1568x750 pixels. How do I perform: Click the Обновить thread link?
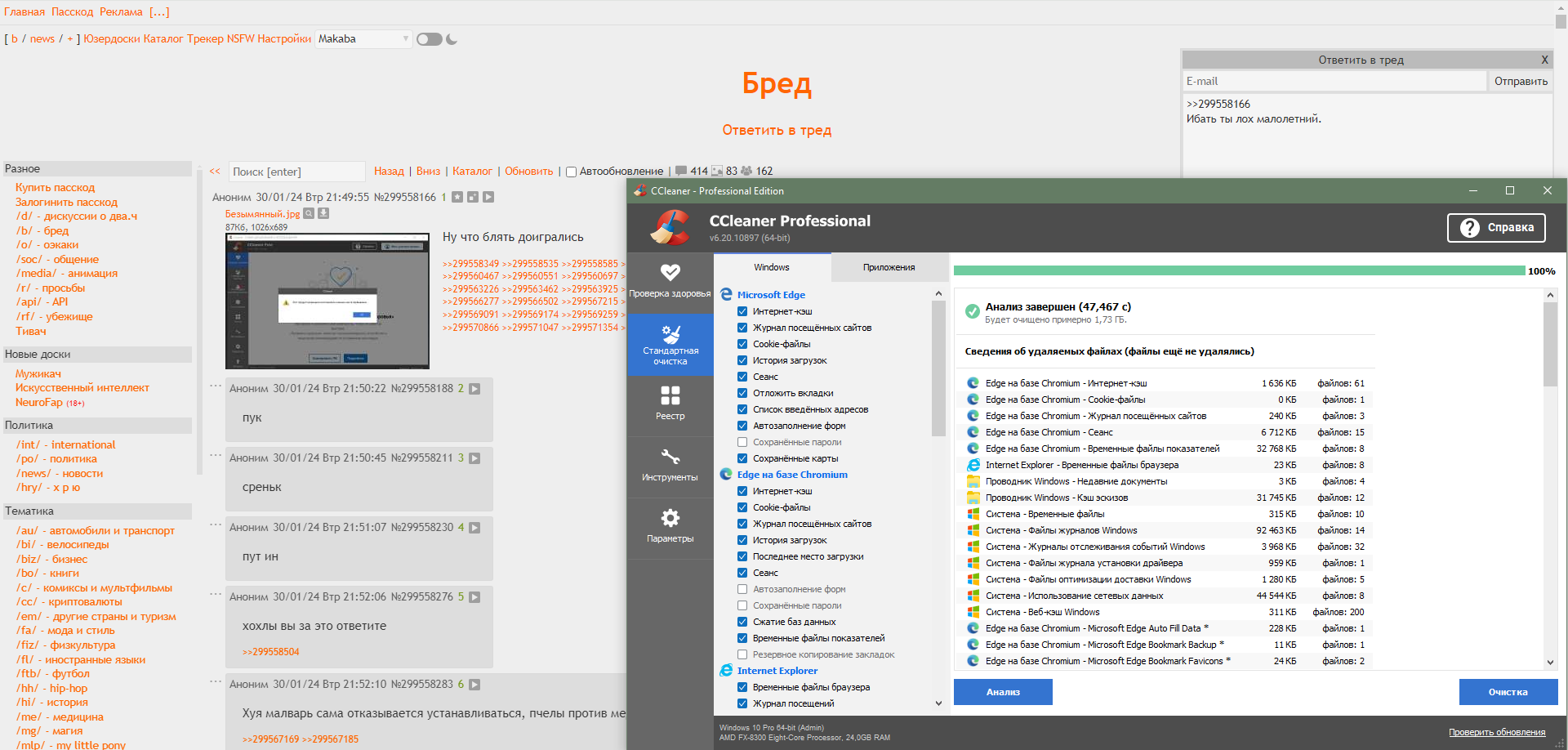coord(529,171)
